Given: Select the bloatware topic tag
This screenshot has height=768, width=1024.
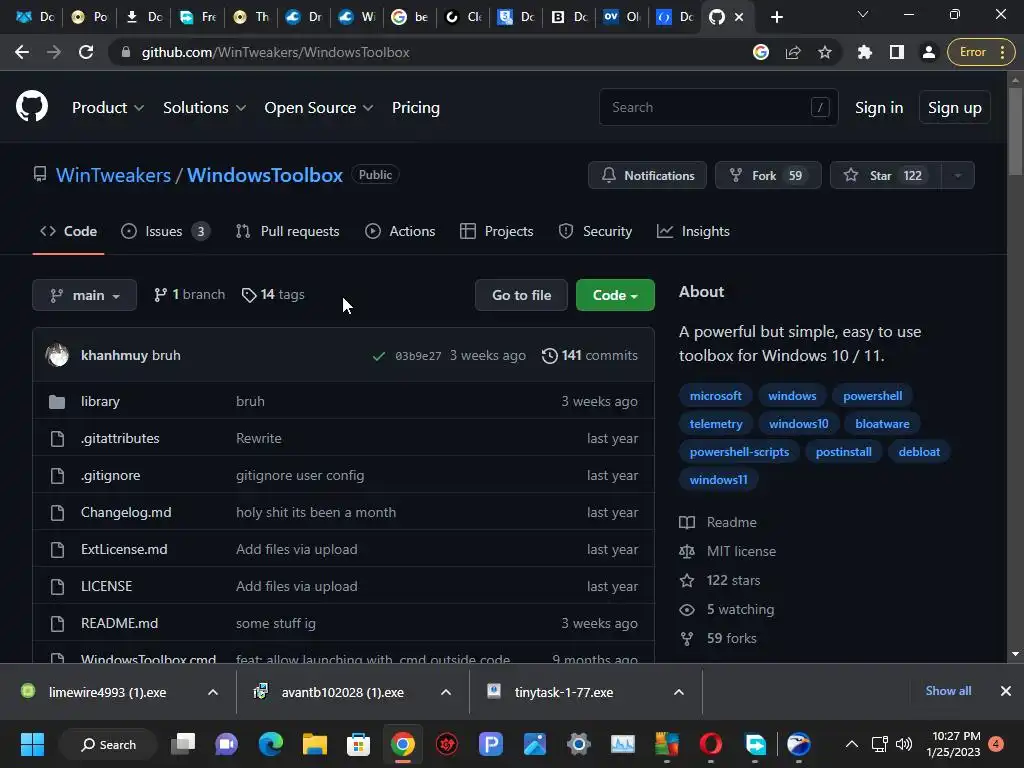Looking at the screenshot, I should [882, 424].
